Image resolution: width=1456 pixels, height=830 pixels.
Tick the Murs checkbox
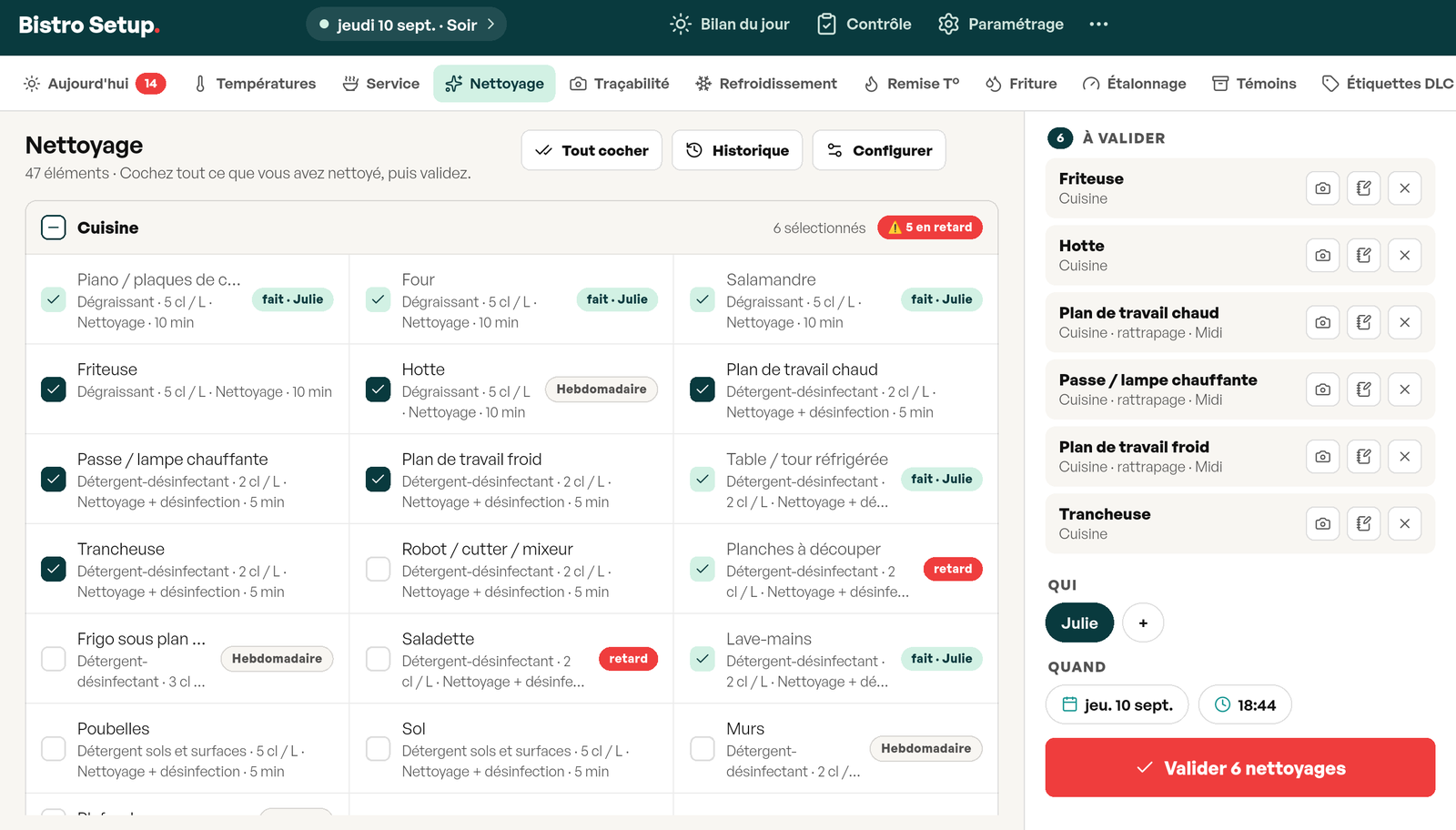pos(703,749)
